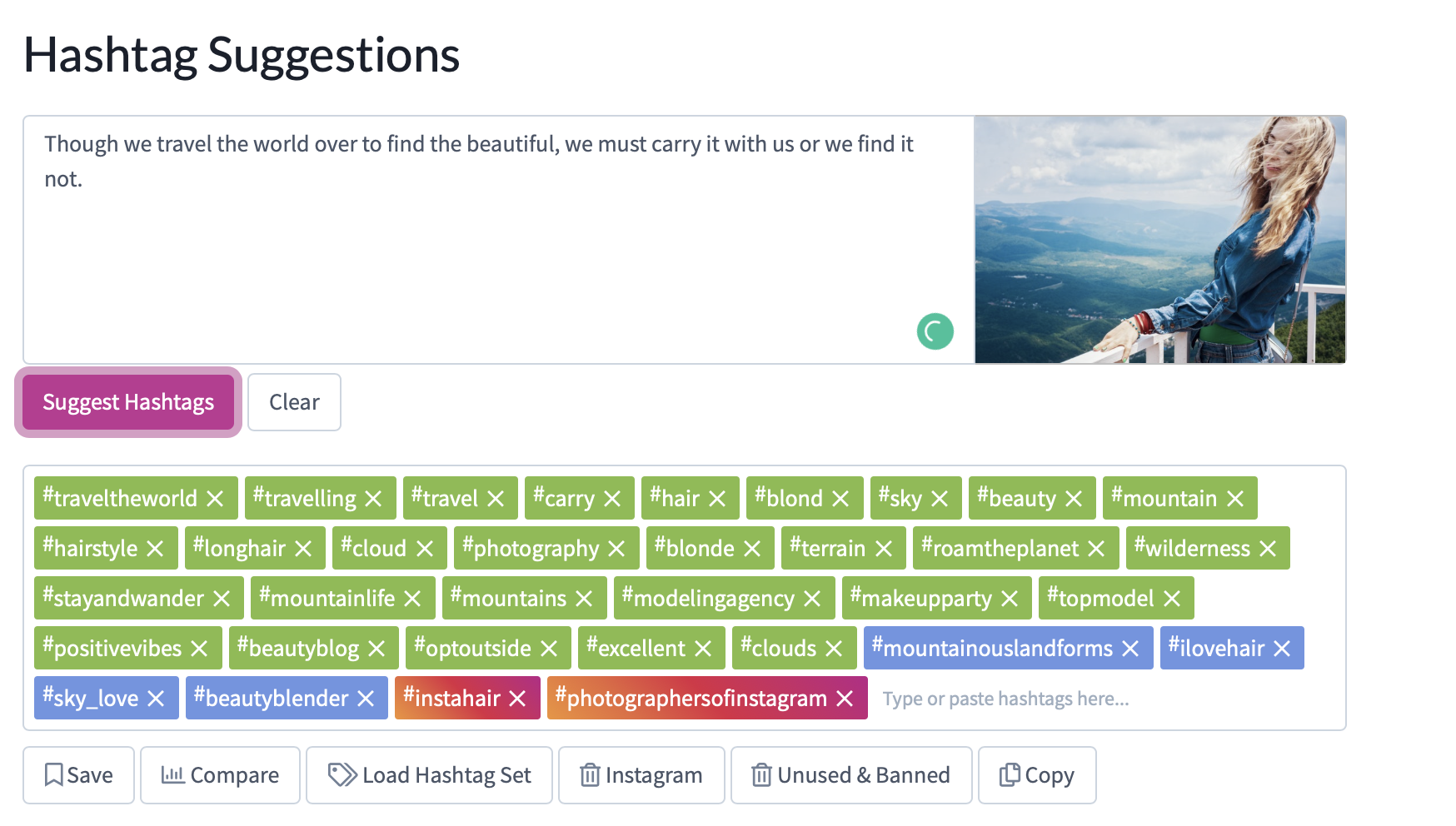Click the Instagram trash button
Image resolution: width=1456 pixels, height=826 pixels.
click(x=641, y=775)
